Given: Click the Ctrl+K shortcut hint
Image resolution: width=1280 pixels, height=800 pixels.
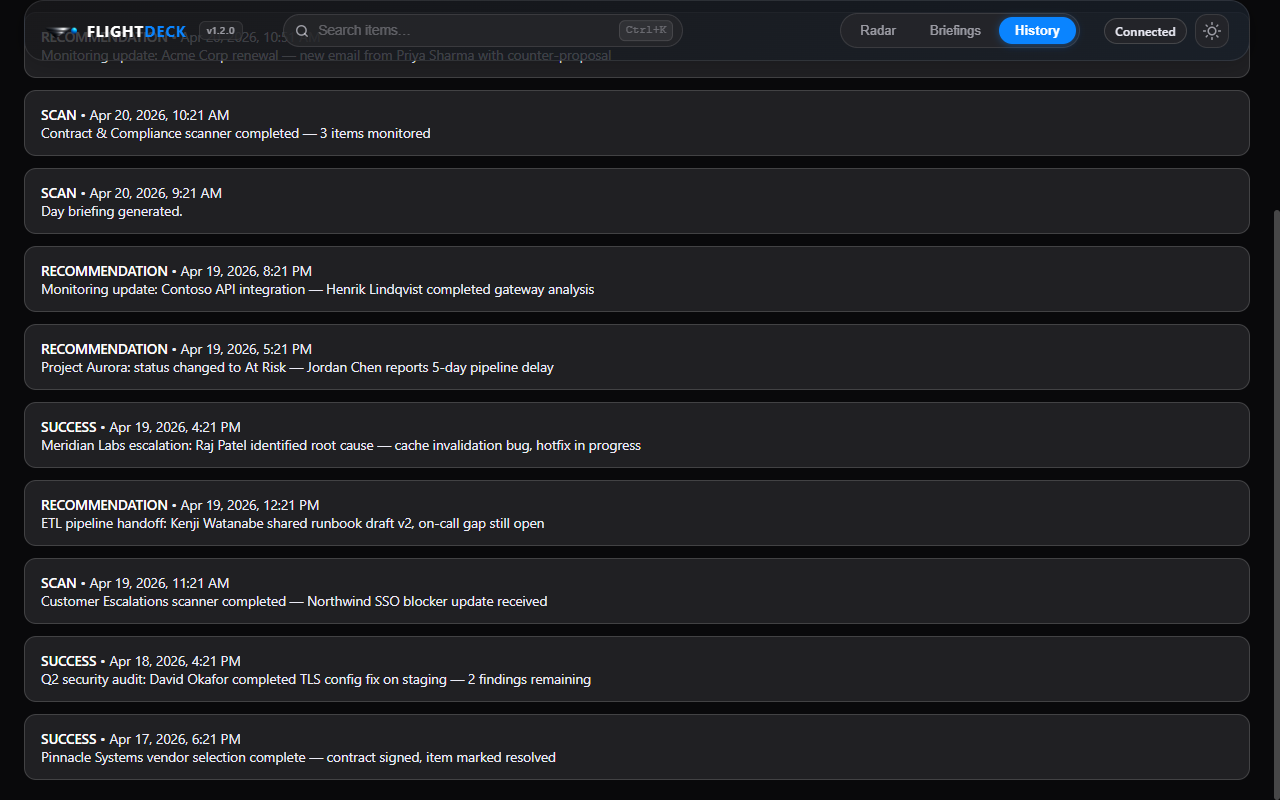Looking at the screenshot, I should tap(645, 31).
